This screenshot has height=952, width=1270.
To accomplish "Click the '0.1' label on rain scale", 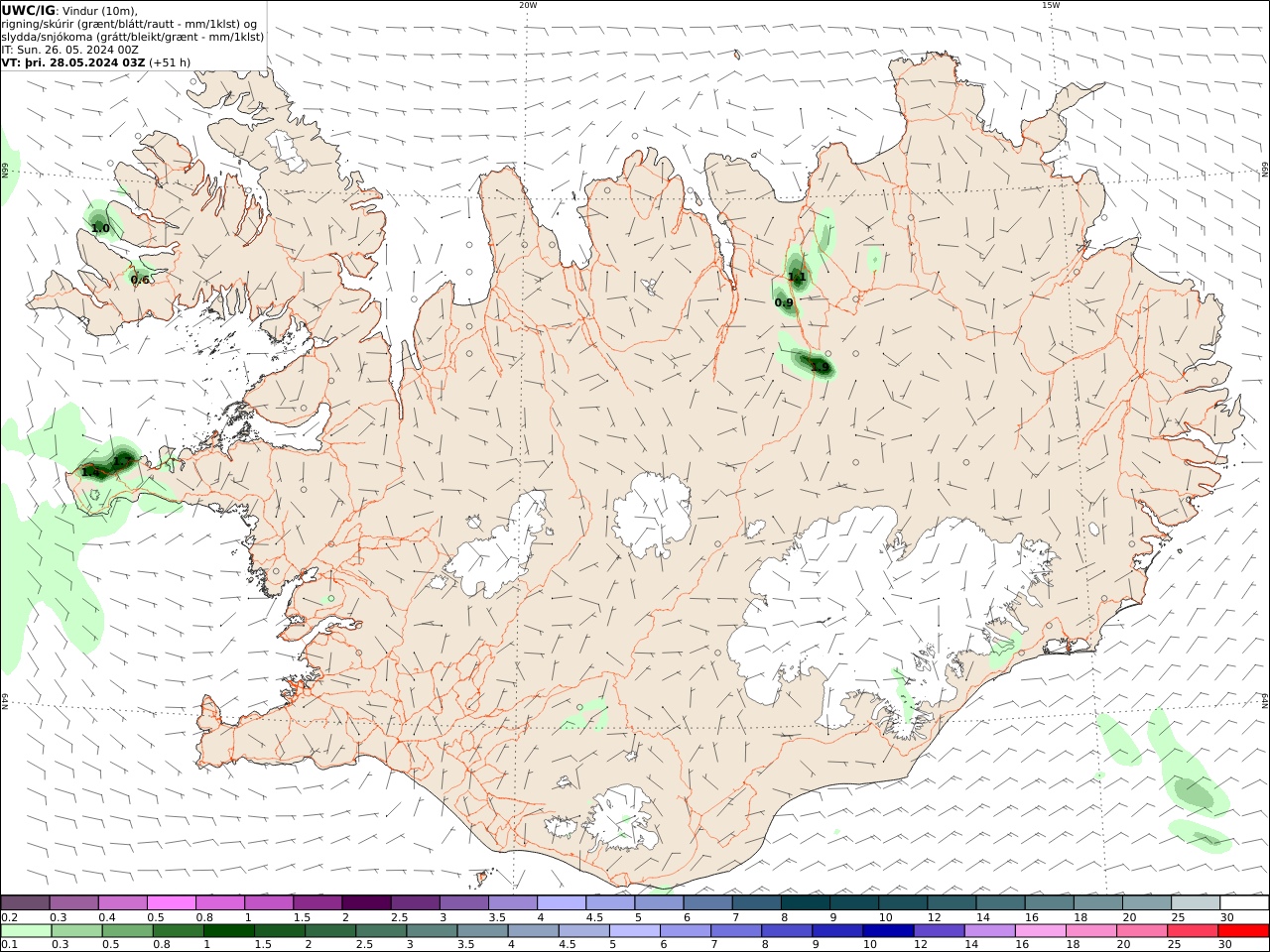I will (8, 944).
